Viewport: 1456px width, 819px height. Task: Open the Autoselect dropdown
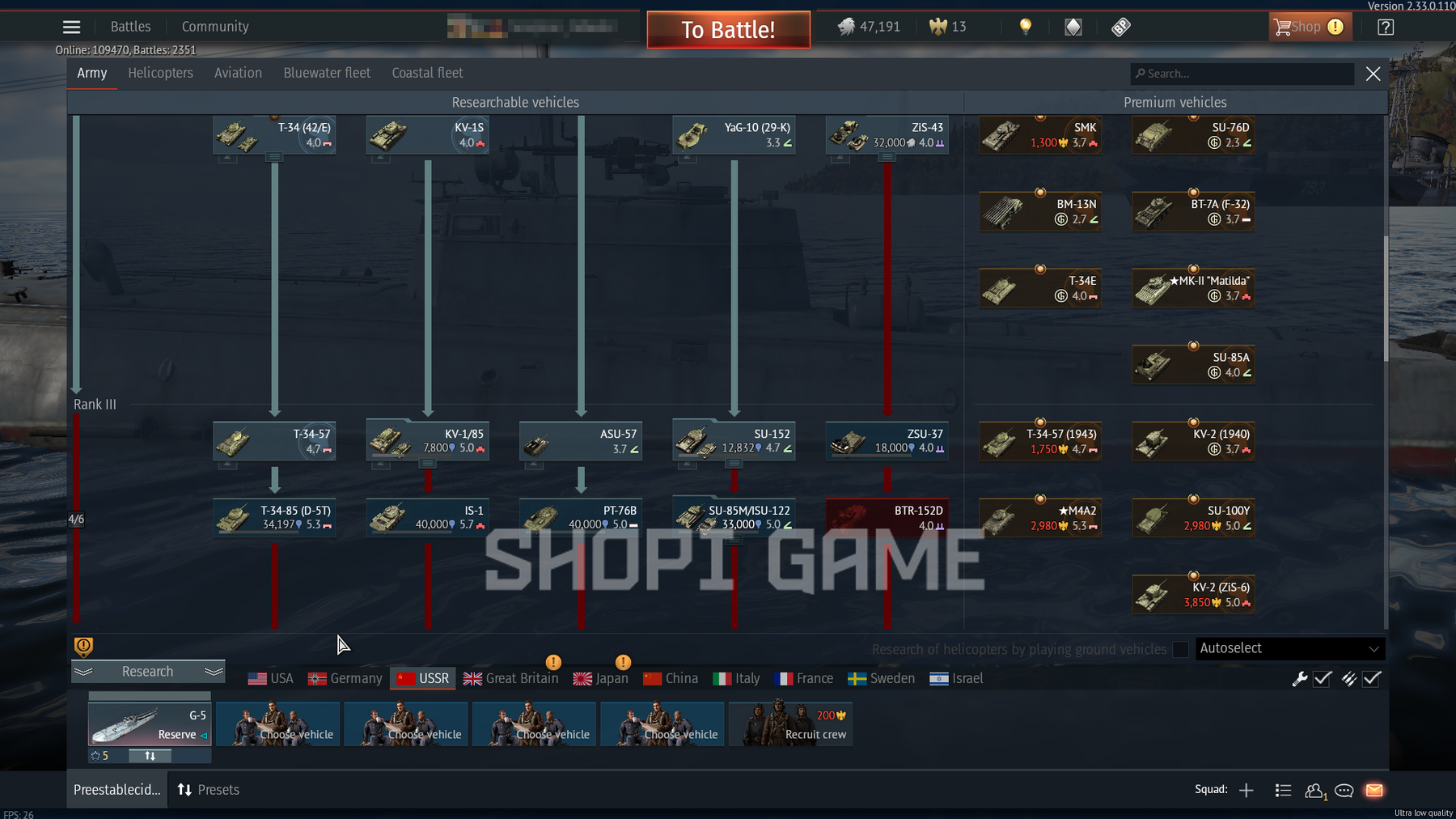point(1290,648)
